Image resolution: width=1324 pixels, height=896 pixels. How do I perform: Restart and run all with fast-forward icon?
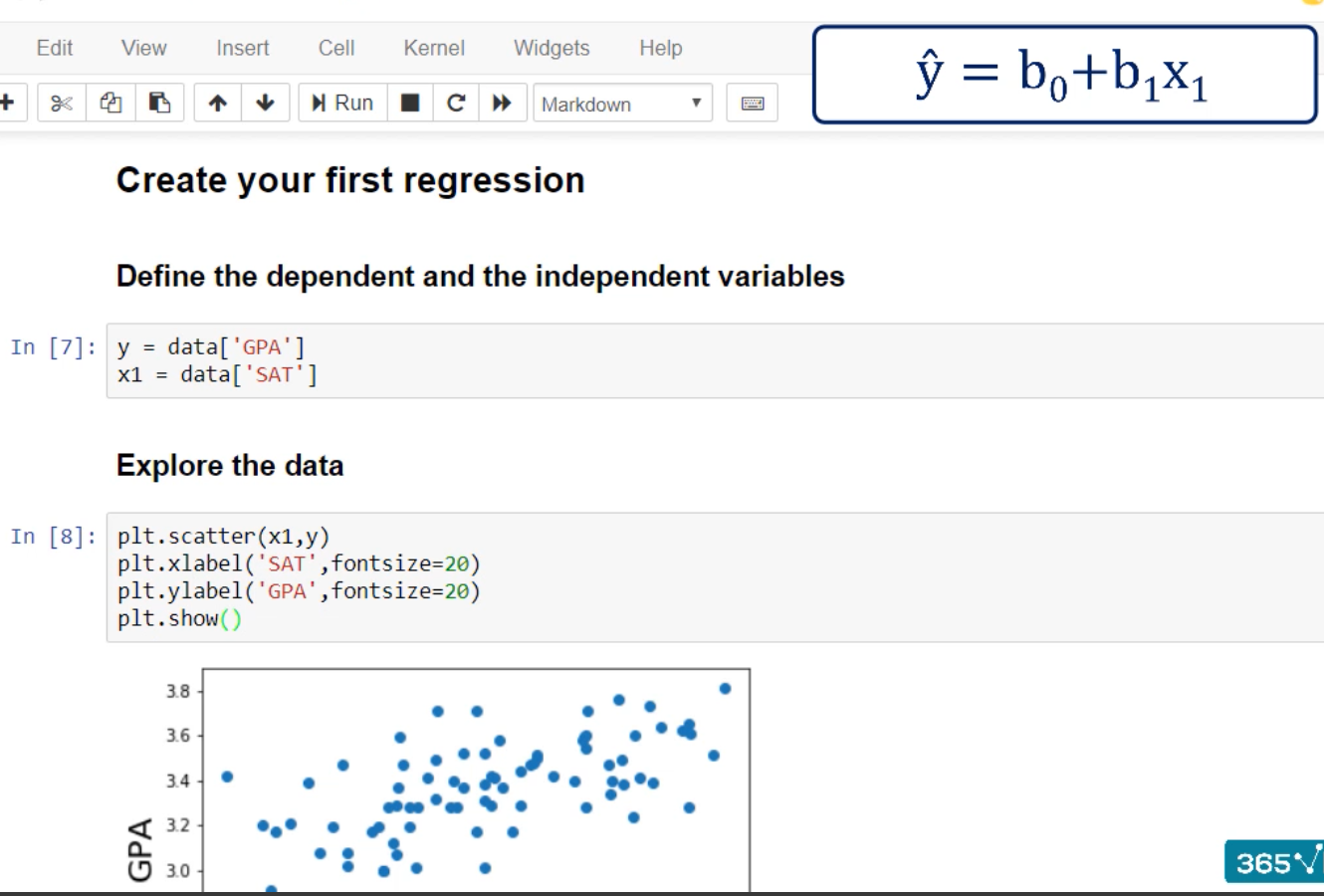503,104
